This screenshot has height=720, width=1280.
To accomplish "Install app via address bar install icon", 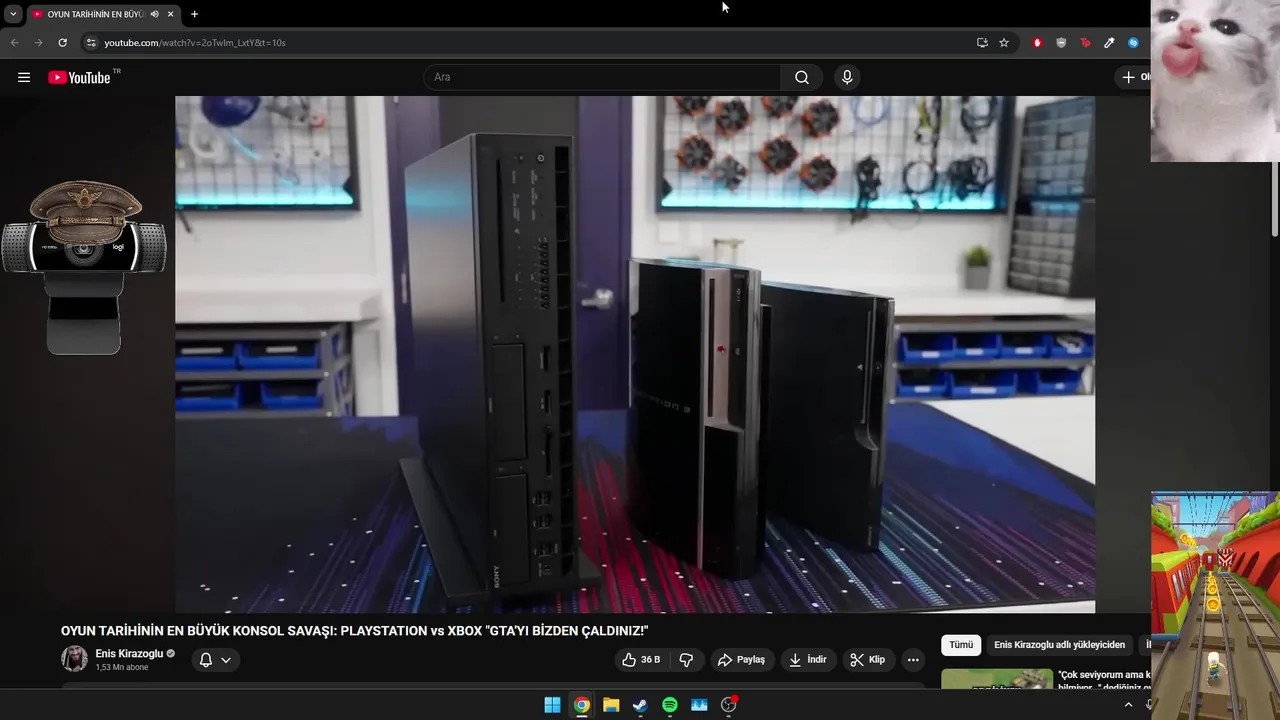I will [982, 43].
